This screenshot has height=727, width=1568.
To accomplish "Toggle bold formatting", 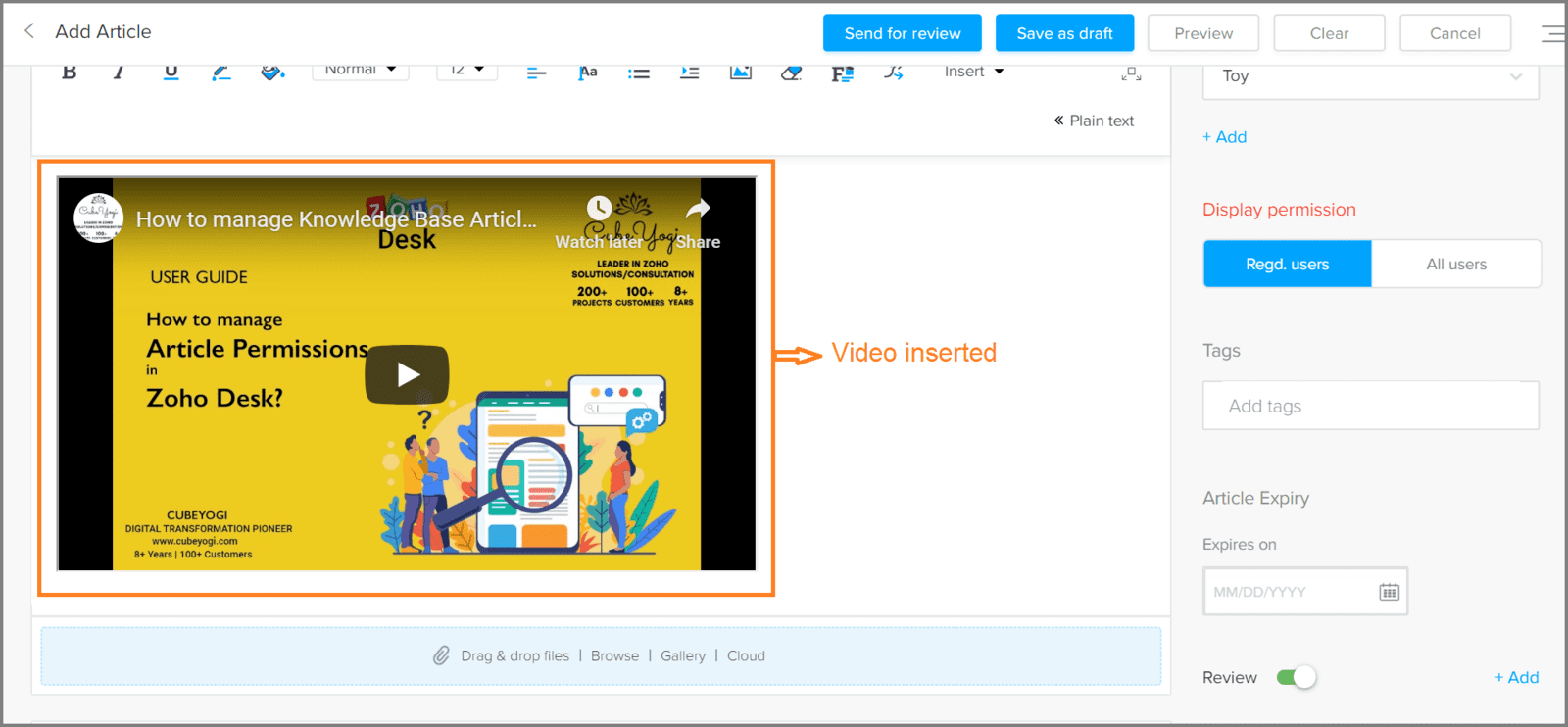I will coord(70,73).
